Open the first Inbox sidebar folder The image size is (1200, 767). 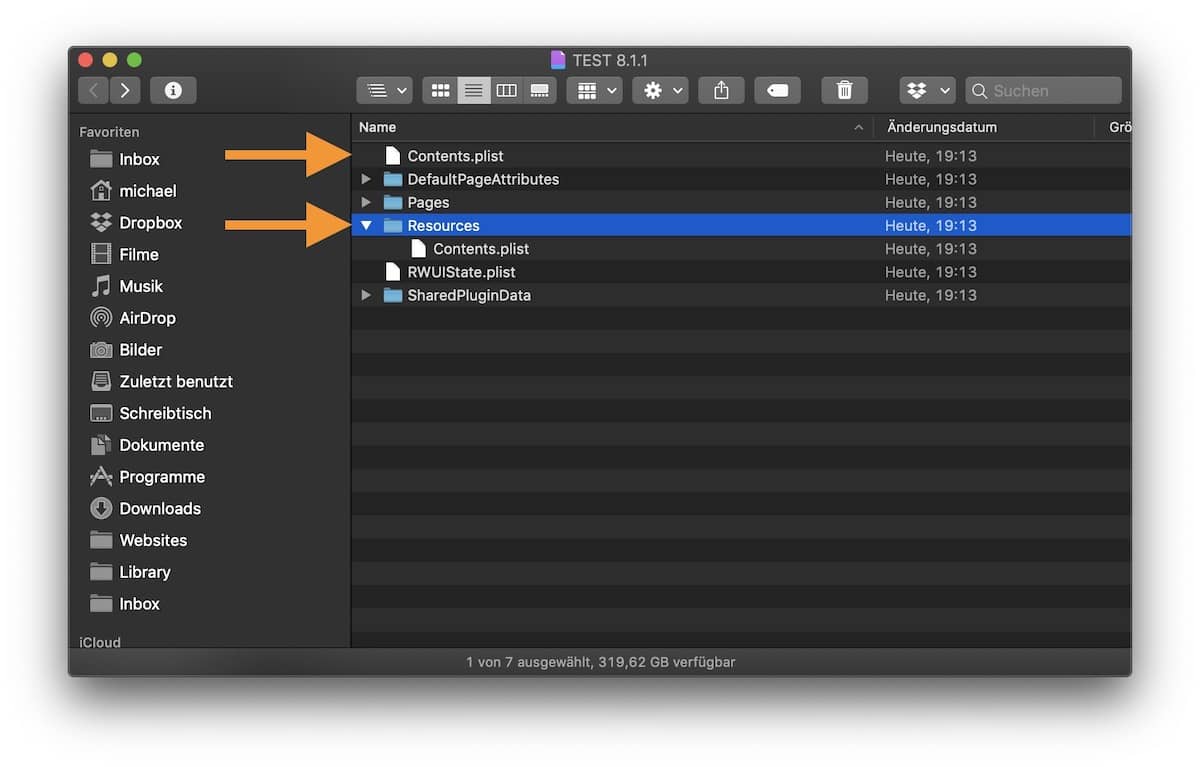(125, 159)
